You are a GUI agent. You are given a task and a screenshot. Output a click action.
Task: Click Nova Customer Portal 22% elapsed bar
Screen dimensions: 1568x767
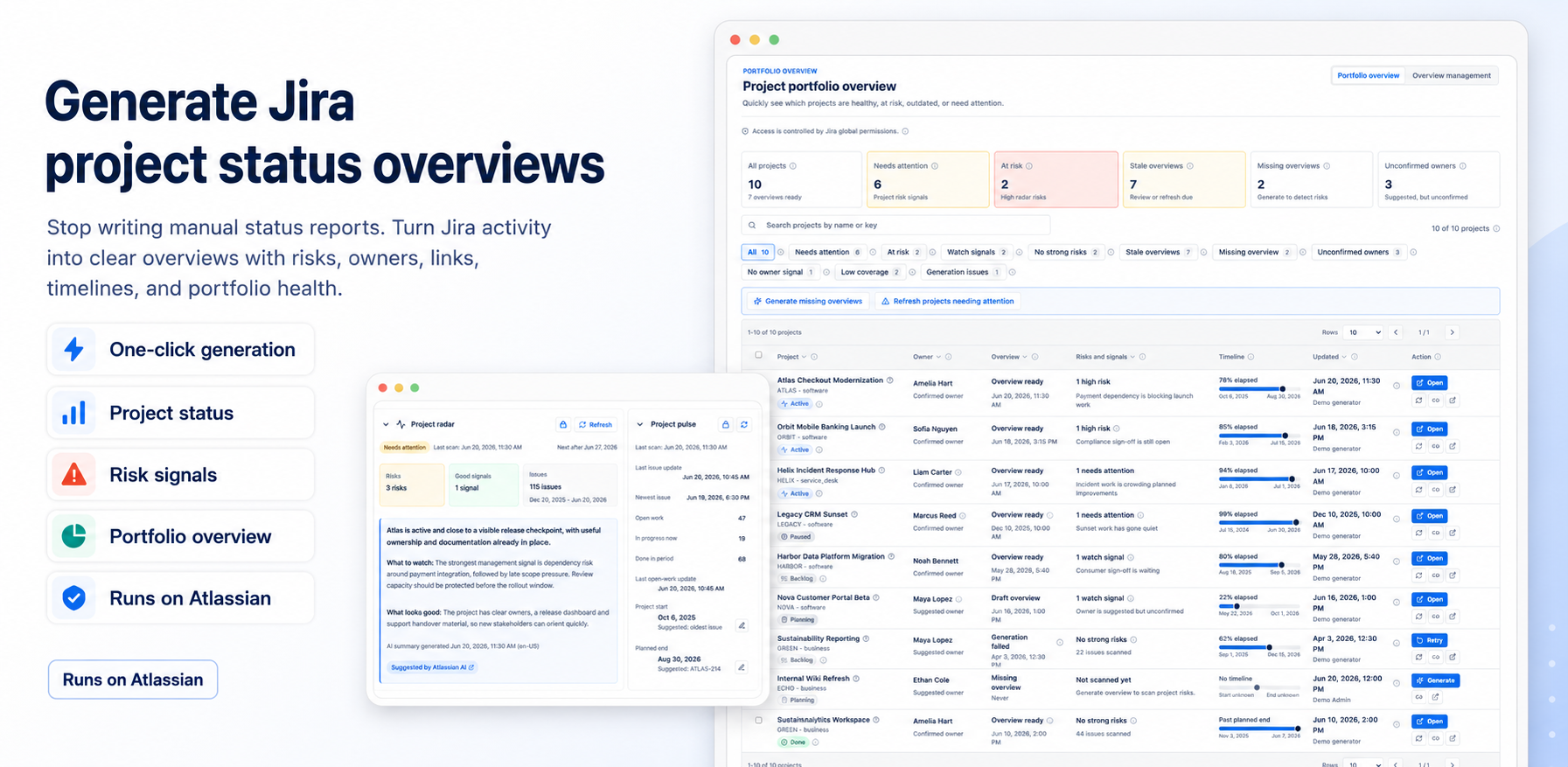(x=1259, y=606)
